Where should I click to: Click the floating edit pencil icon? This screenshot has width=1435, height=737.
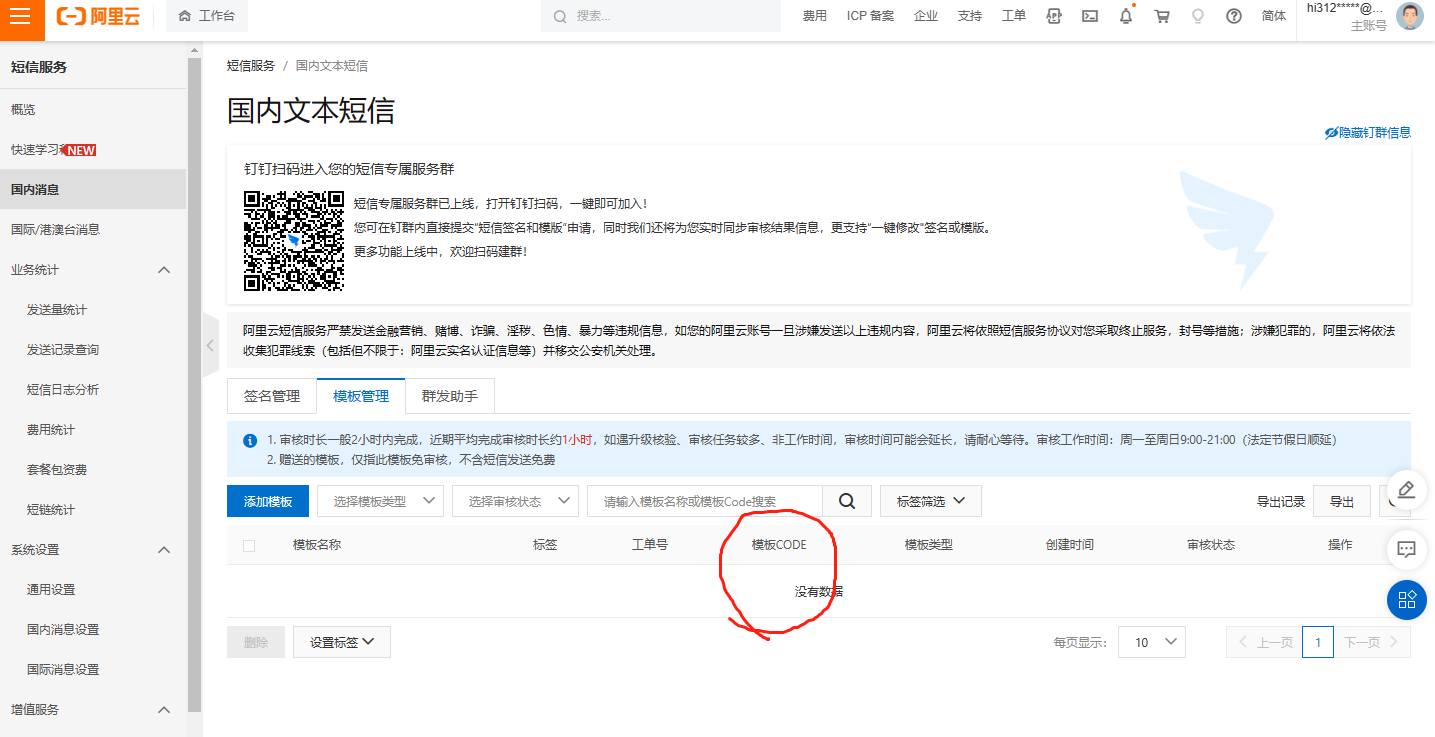tap(1406, 490)
